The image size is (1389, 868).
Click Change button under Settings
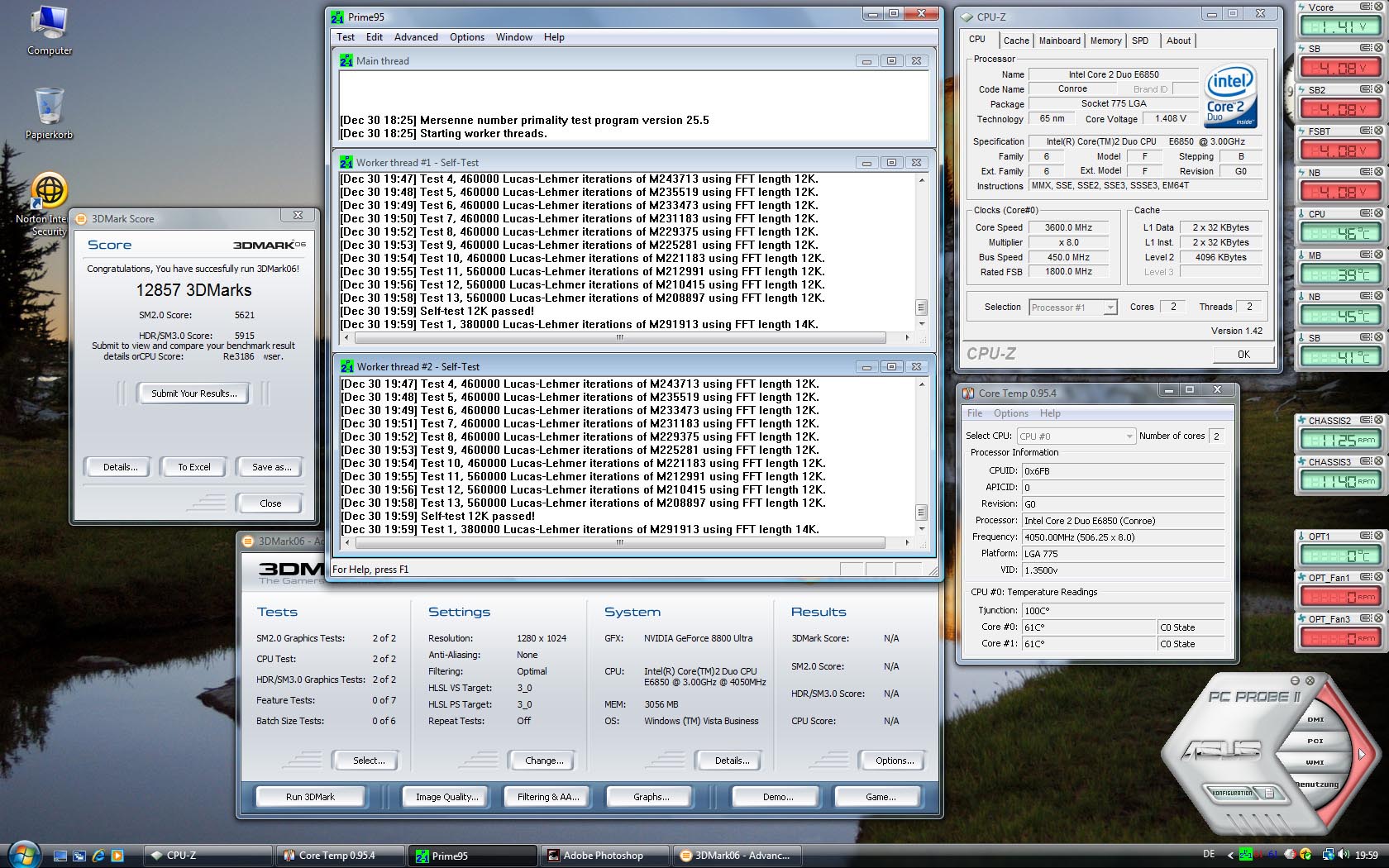click(544, 761)
